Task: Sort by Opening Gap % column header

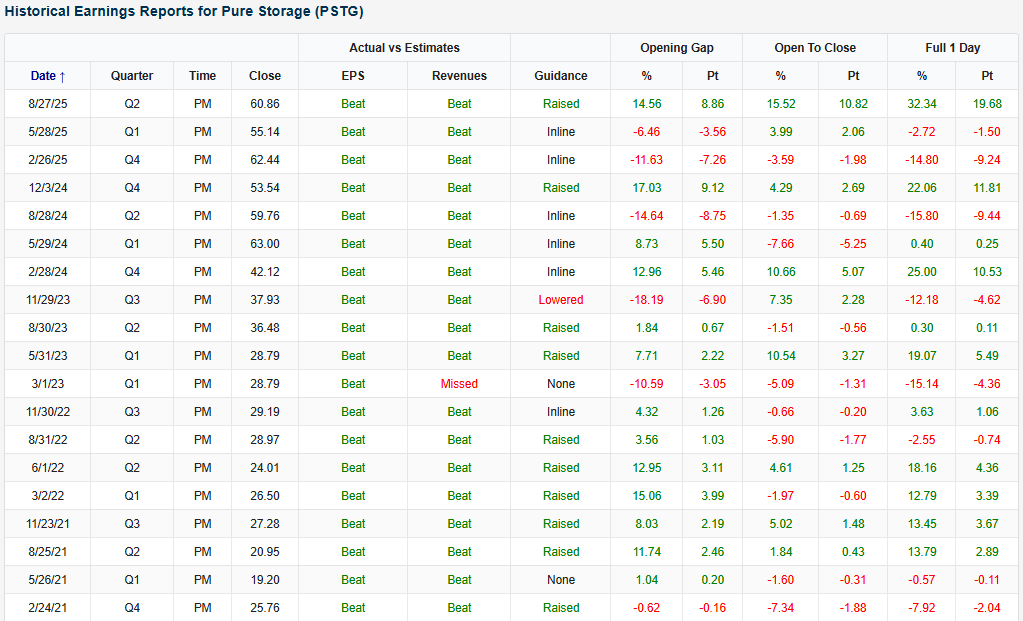Action: pyautogui.click(x=646, y=76)
